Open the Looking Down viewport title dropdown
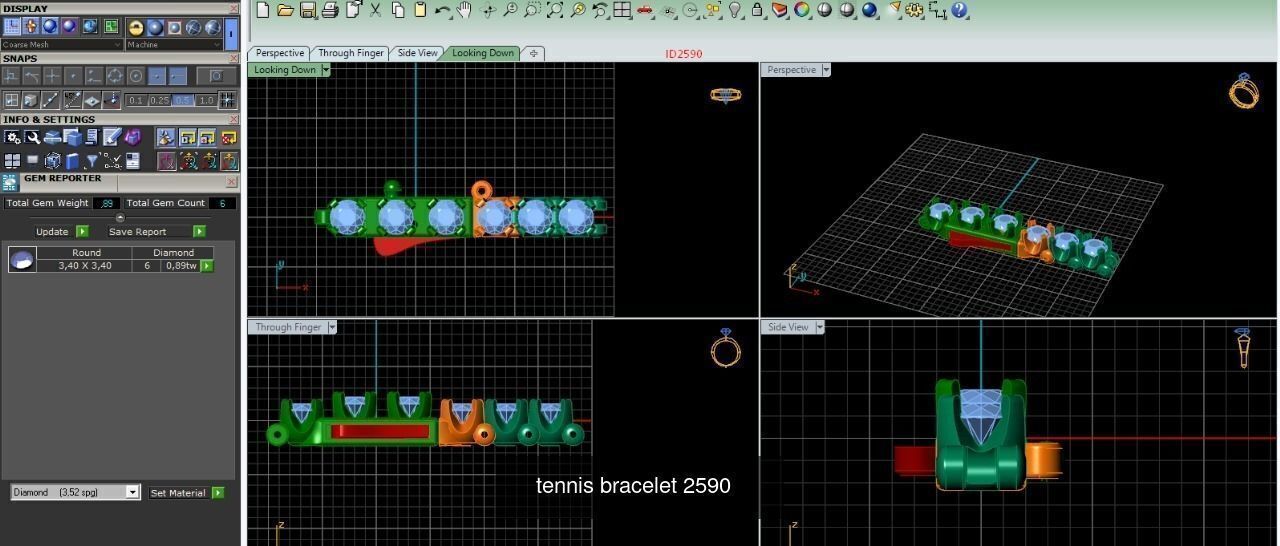The width and height of the screenshot is (1280, 546). point(326,70)
